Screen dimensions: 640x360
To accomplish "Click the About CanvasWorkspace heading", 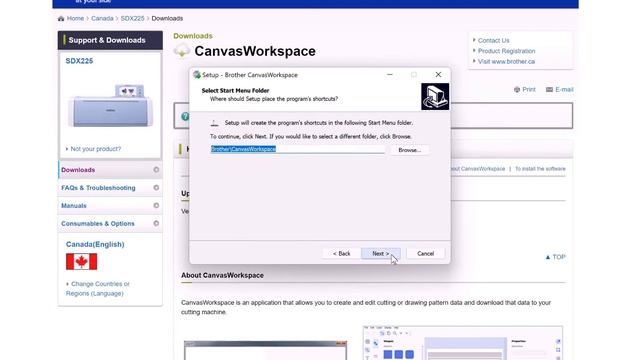I will point(222,276).
